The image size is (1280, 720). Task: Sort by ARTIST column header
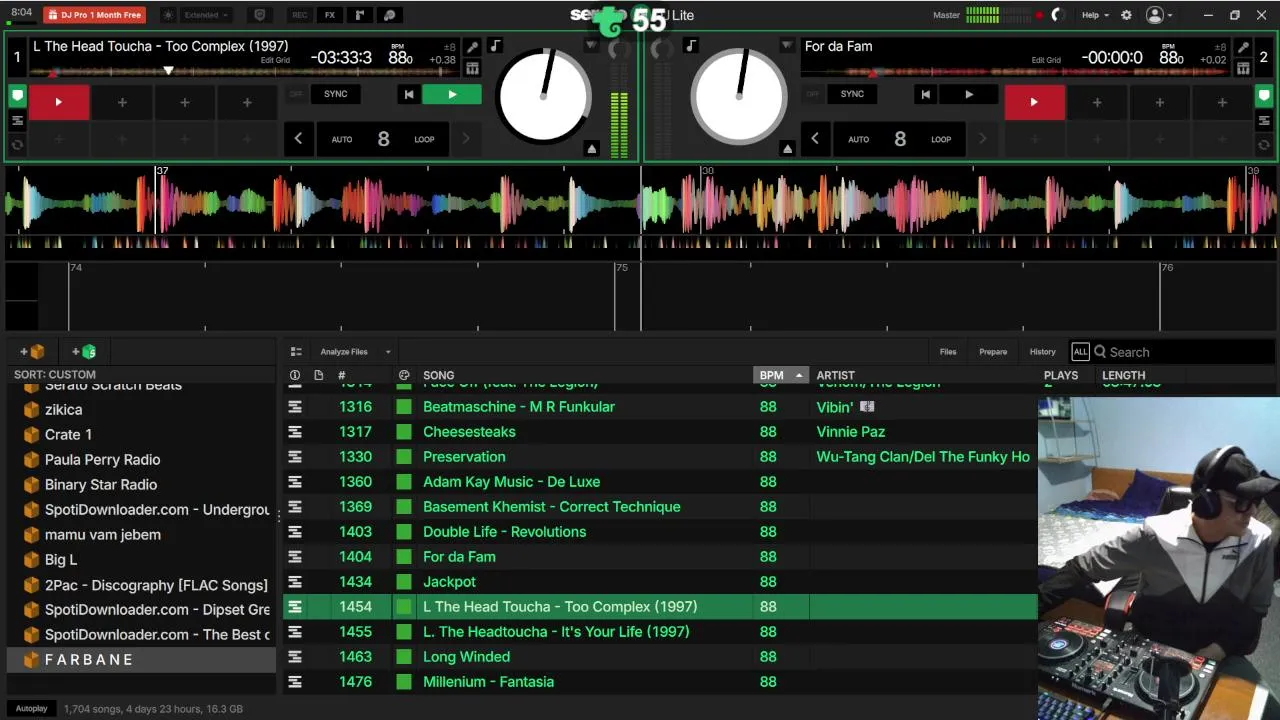835,376
